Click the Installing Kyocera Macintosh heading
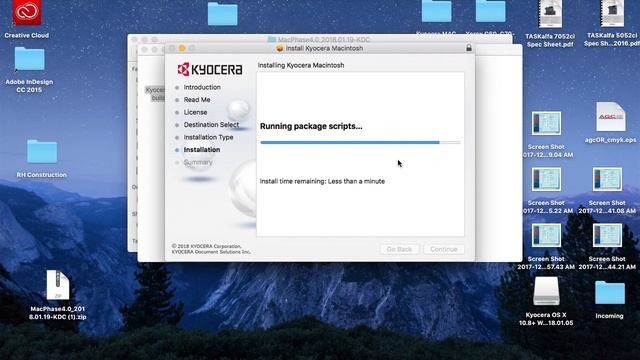Screen dimensions: 640x360 click(x=301, y=65)
